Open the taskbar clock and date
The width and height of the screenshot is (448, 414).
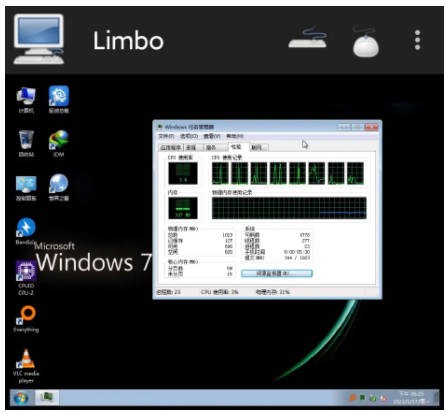click(x=412, y=398)
